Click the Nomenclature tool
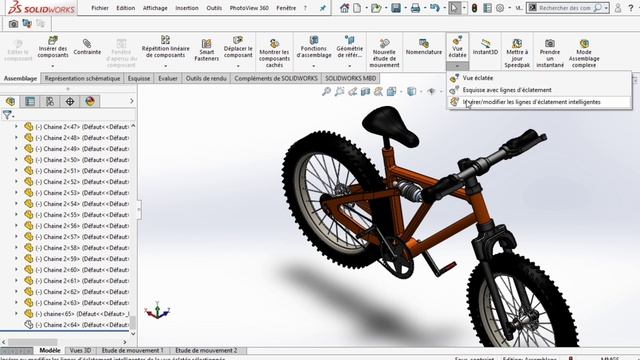Viewport: 640px width, 360px height. pos(424,47)
